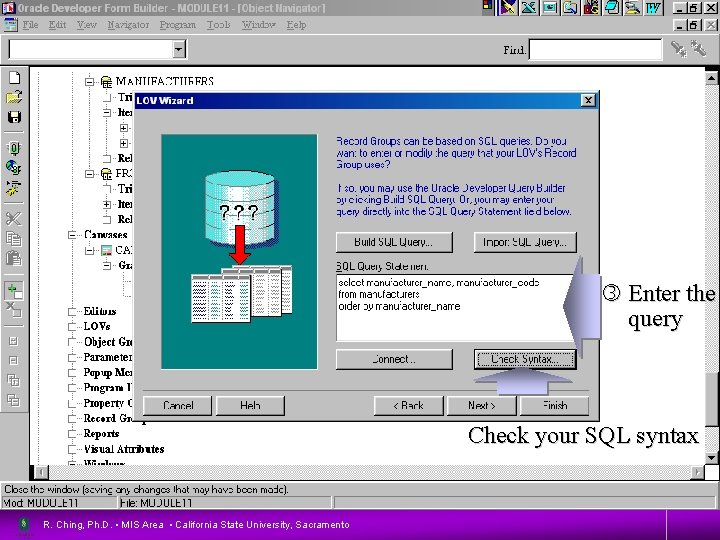
Task: Collapse the MANUFACTURERS block node
Action: 90,82
